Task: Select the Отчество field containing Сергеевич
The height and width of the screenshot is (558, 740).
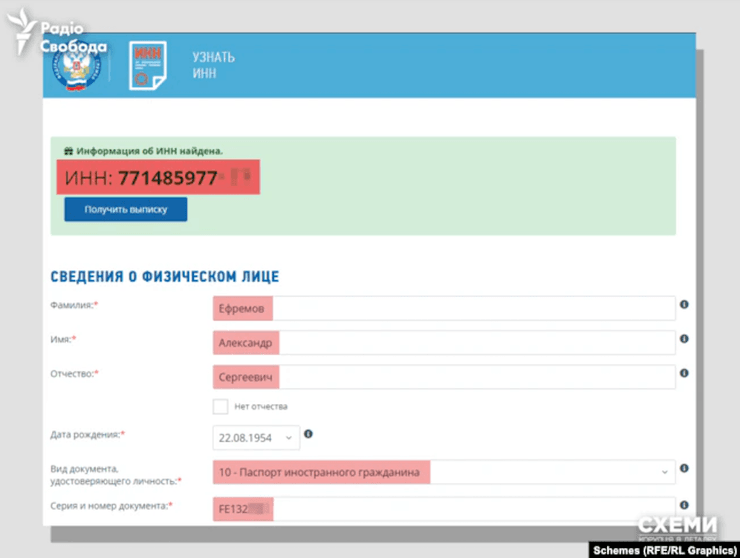Action: point(443,377)
